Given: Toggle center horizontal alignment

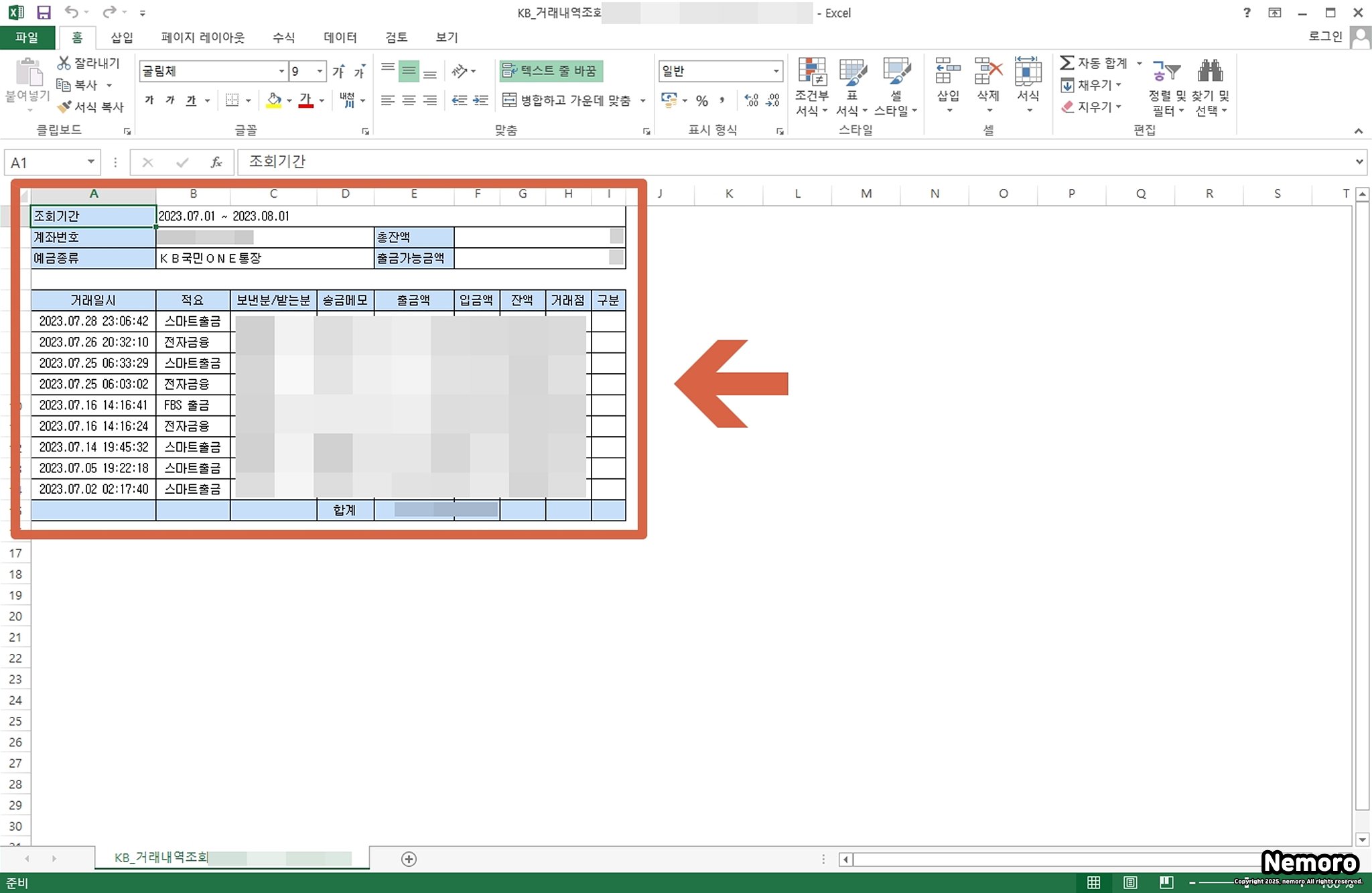Looking at the screenshot, I should pos(409,100).
